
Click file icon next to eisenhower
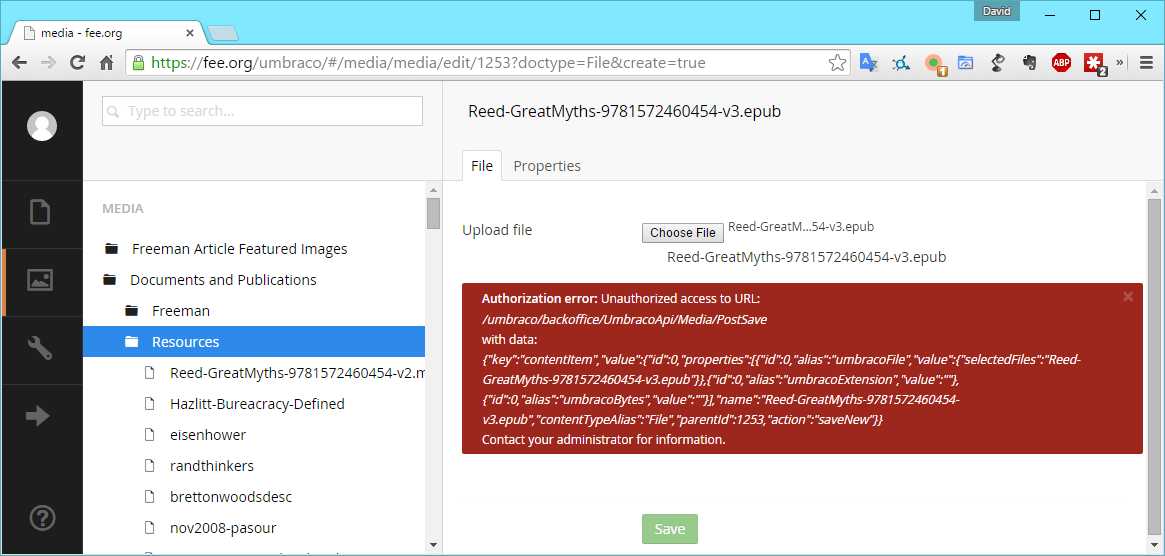[x=149, y=435]
